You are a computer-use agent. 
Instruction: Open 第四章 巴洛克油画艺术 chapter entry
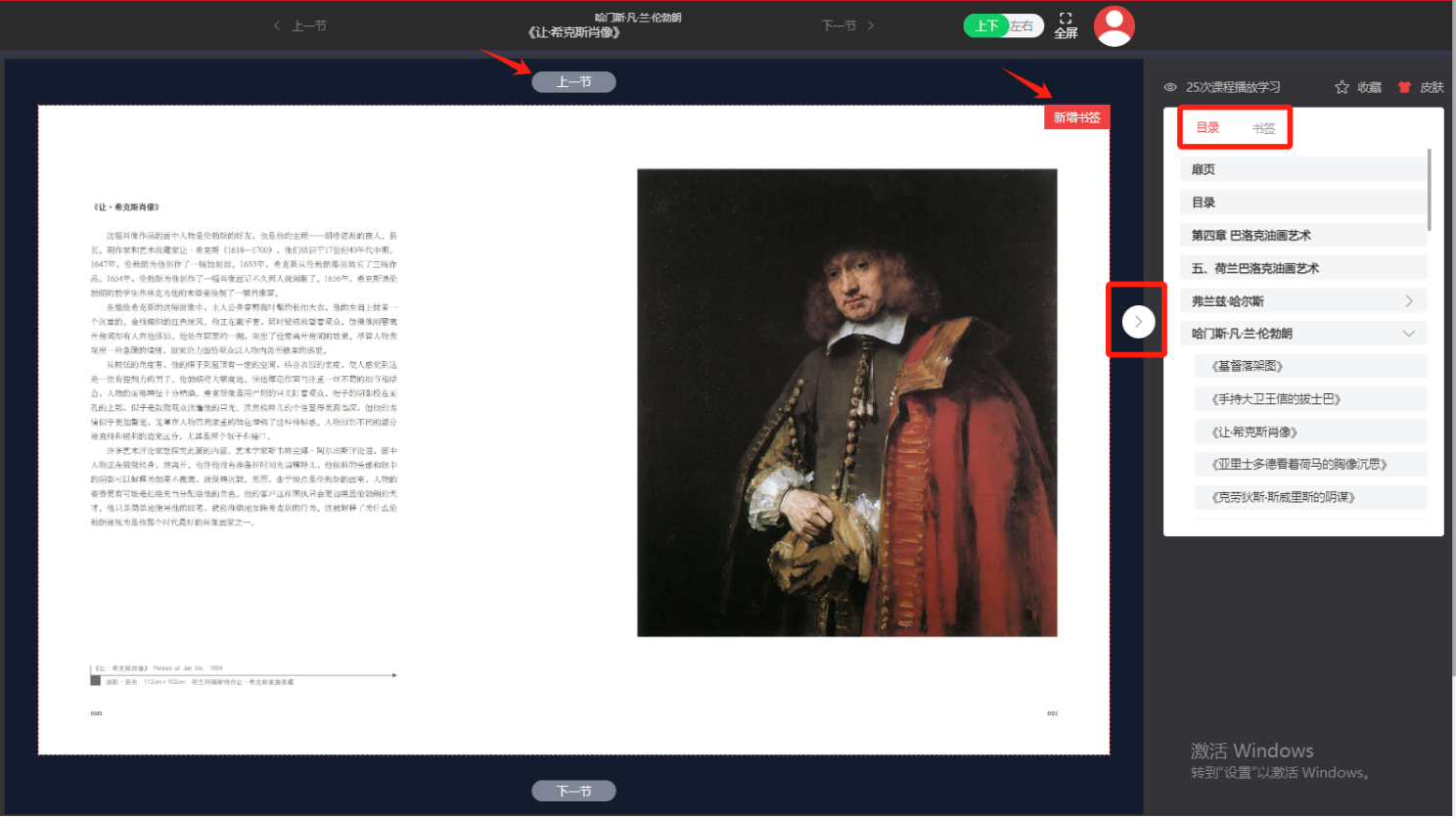(x=1303, y=235)
